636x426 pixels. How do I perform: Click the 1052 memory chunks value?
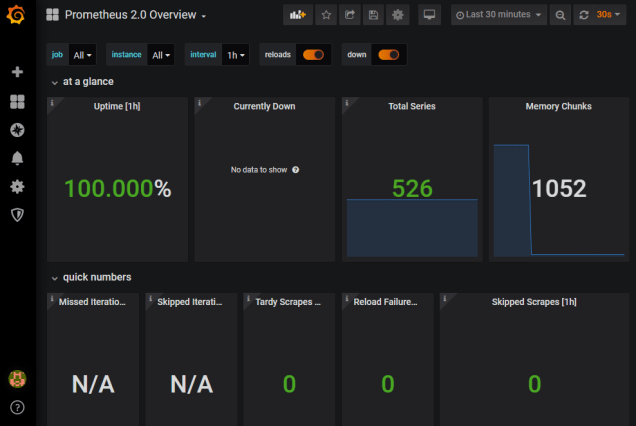559,189
